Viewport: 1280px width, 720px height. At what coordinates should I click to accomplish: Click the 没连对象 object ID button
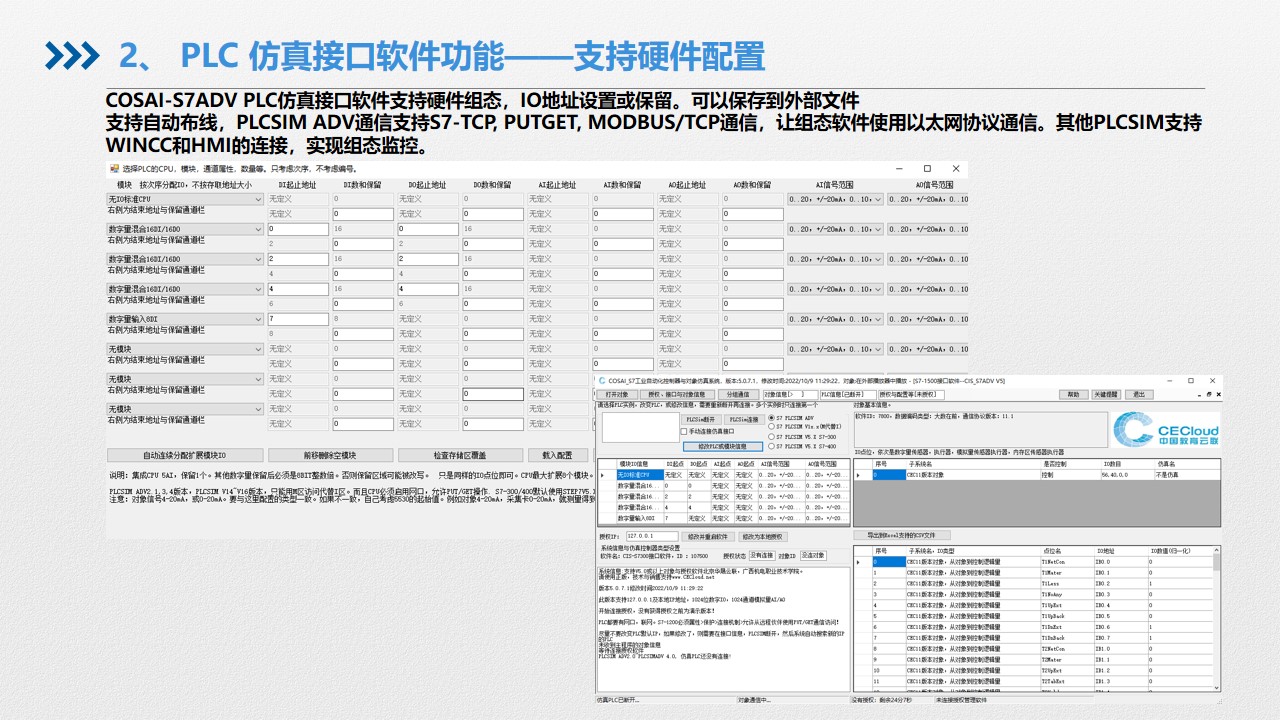(814, 555)
